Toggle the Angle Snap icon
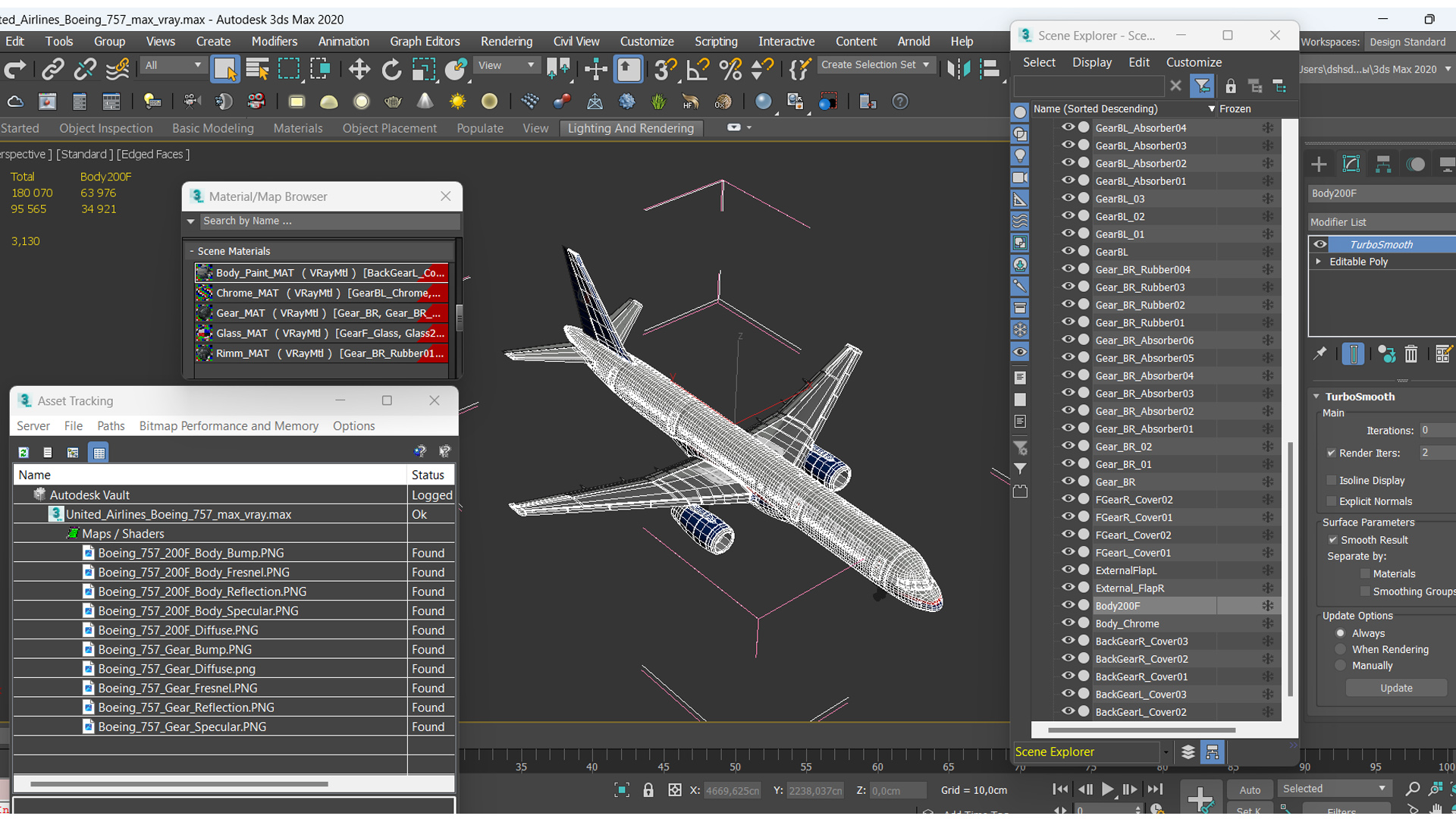The width and height of the screenshot is (1456, 819). 698,69
